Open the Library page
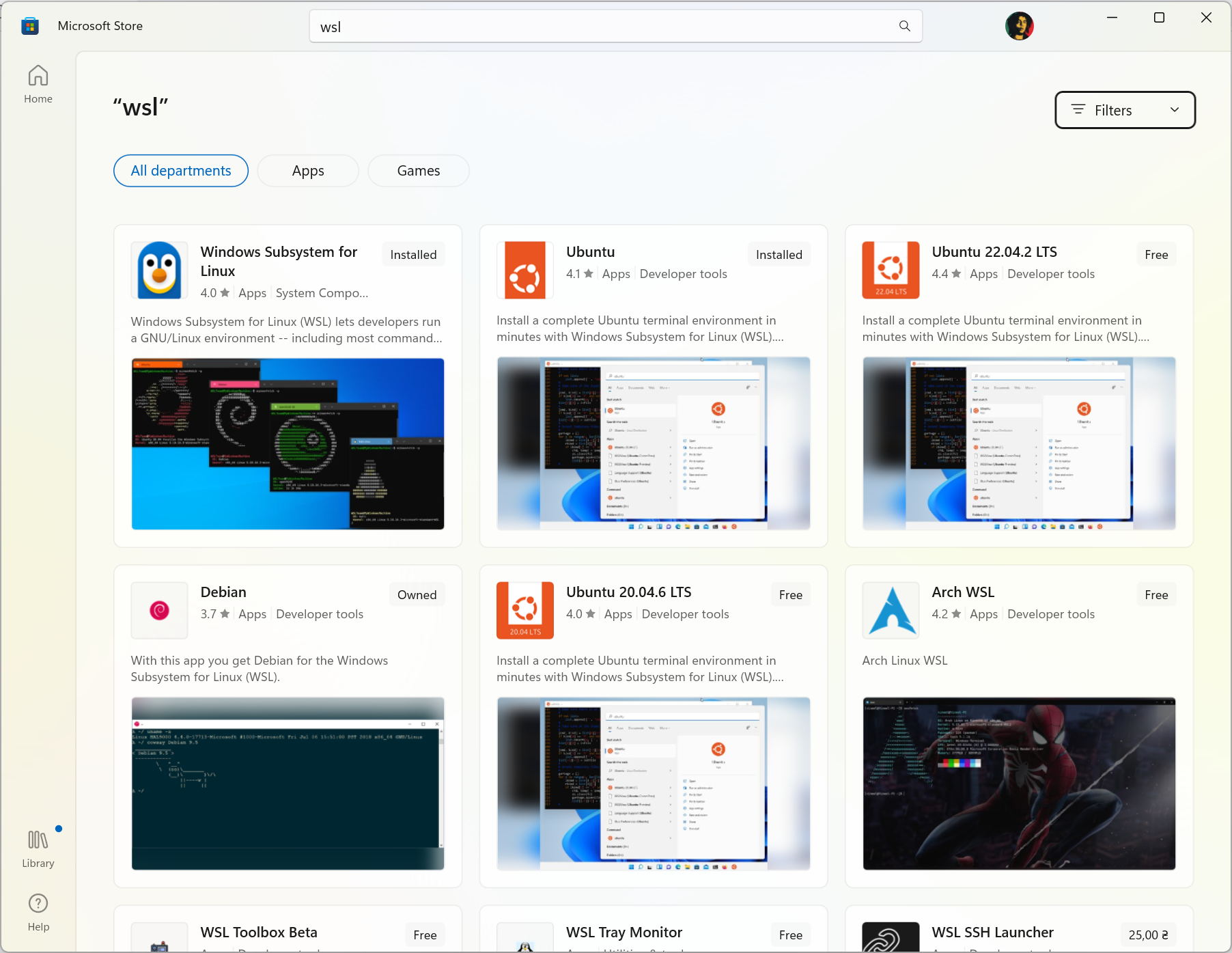Screen dimensions: 1232x953 (x=38, y=847)
